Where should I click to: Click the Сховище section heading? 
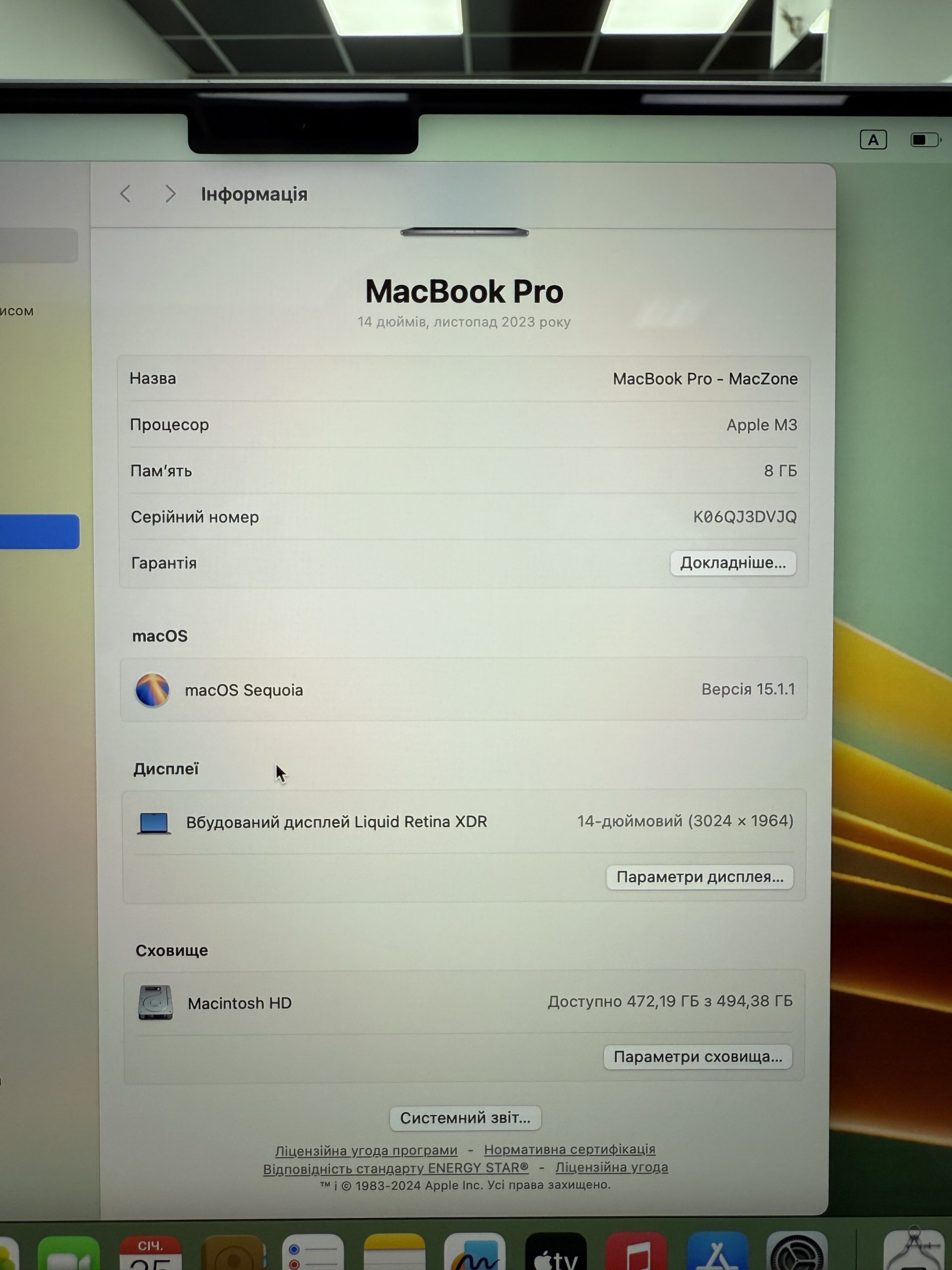[x=172, y=950]
